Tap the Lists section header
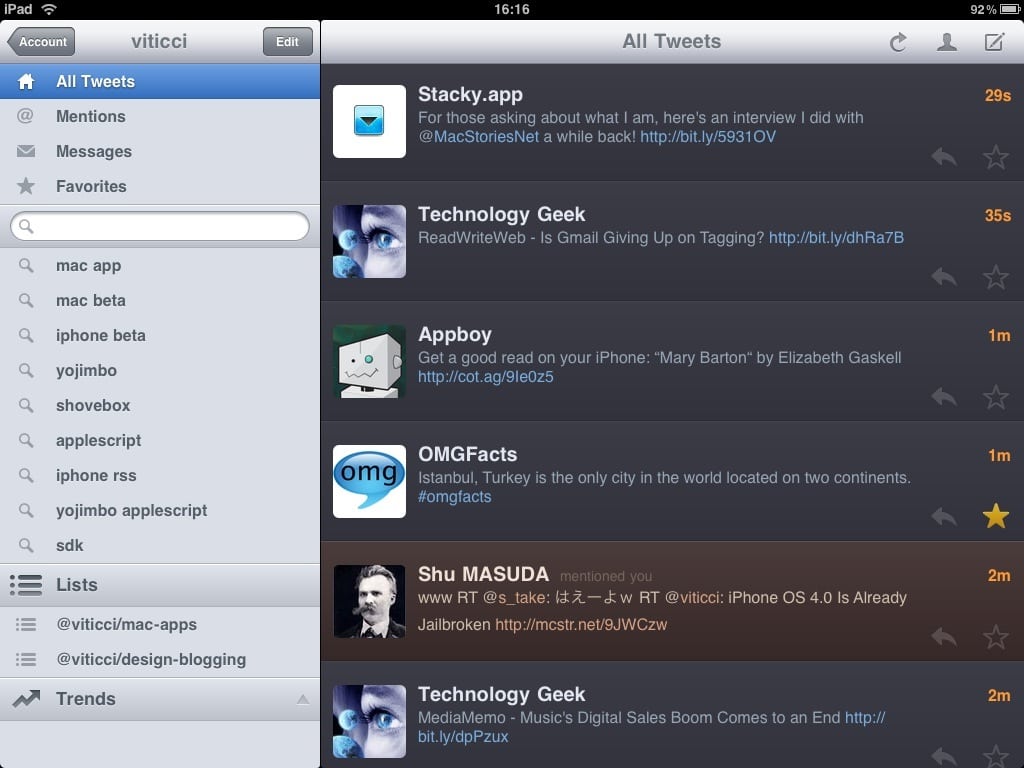 point(160,585)
